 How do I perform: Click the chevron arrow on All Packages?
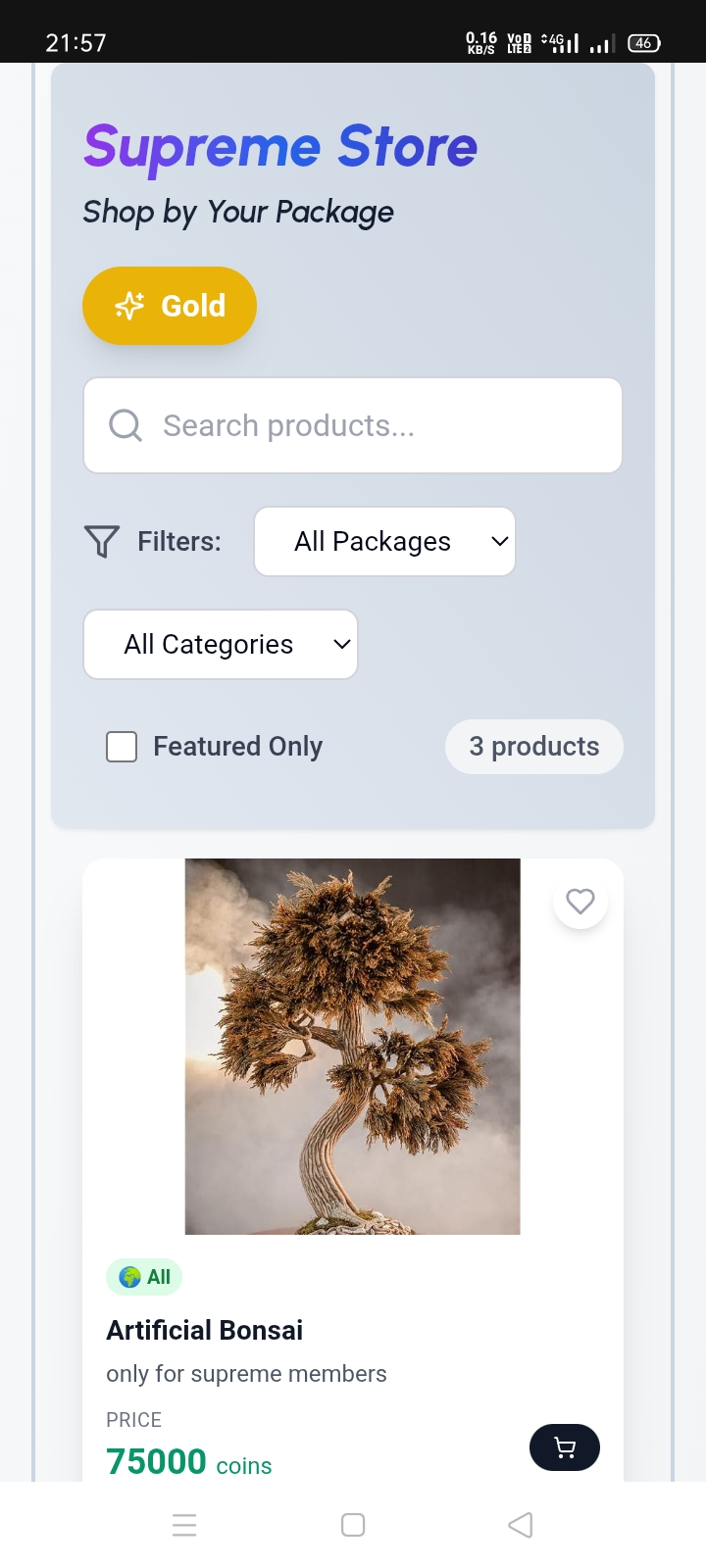point(500,541)
